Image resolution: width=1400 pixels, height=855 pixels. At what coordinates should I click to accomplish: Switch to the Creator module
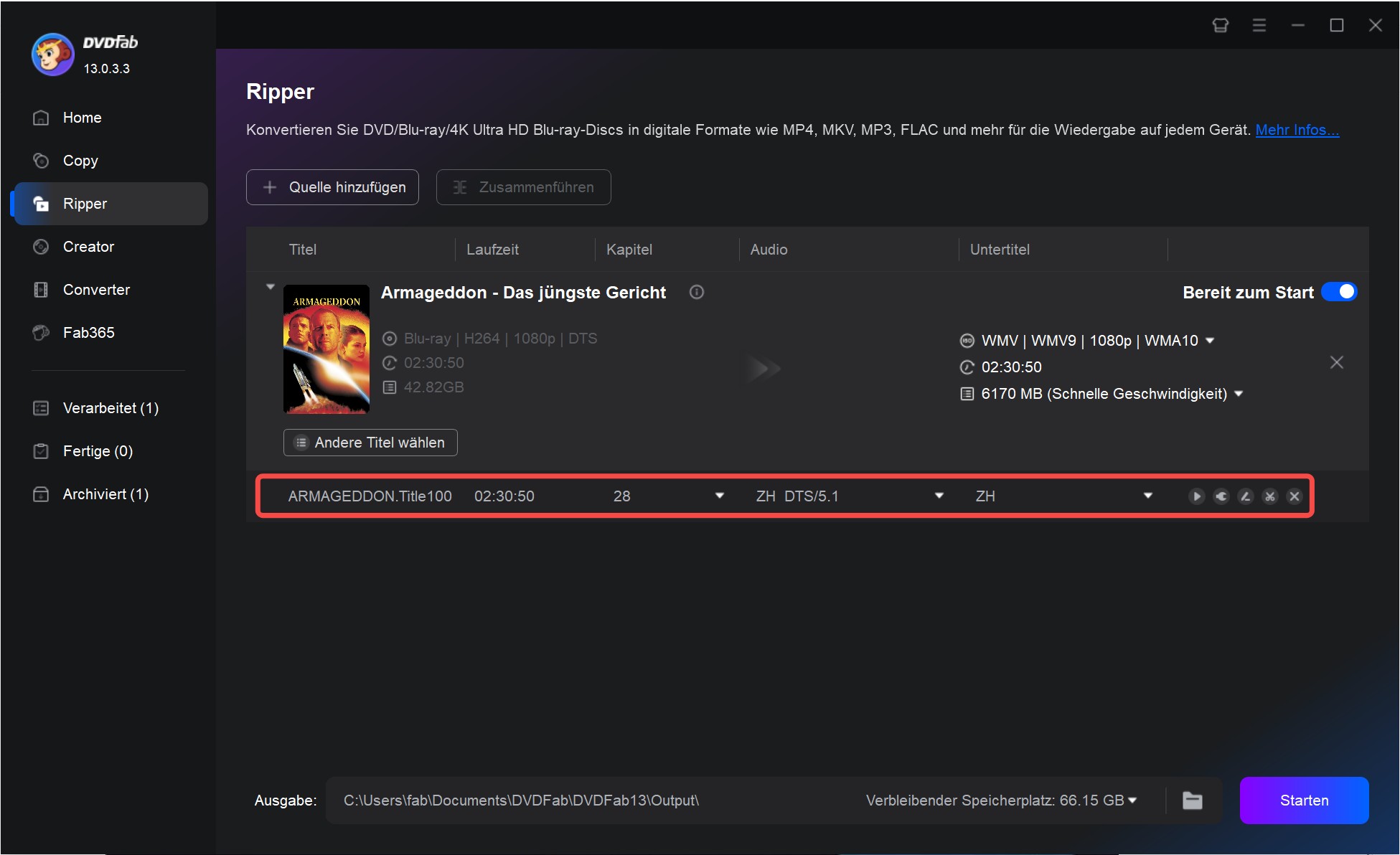(111, 247)
